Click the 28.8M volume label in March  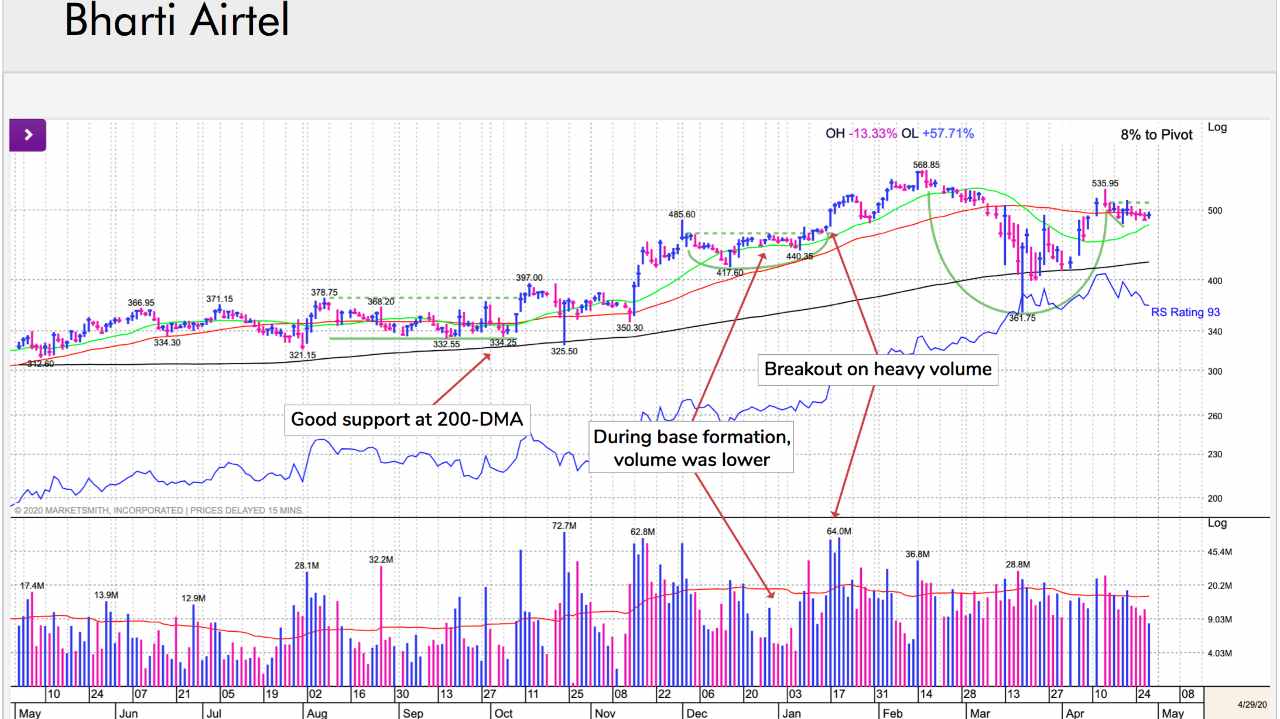[1018, 564]
